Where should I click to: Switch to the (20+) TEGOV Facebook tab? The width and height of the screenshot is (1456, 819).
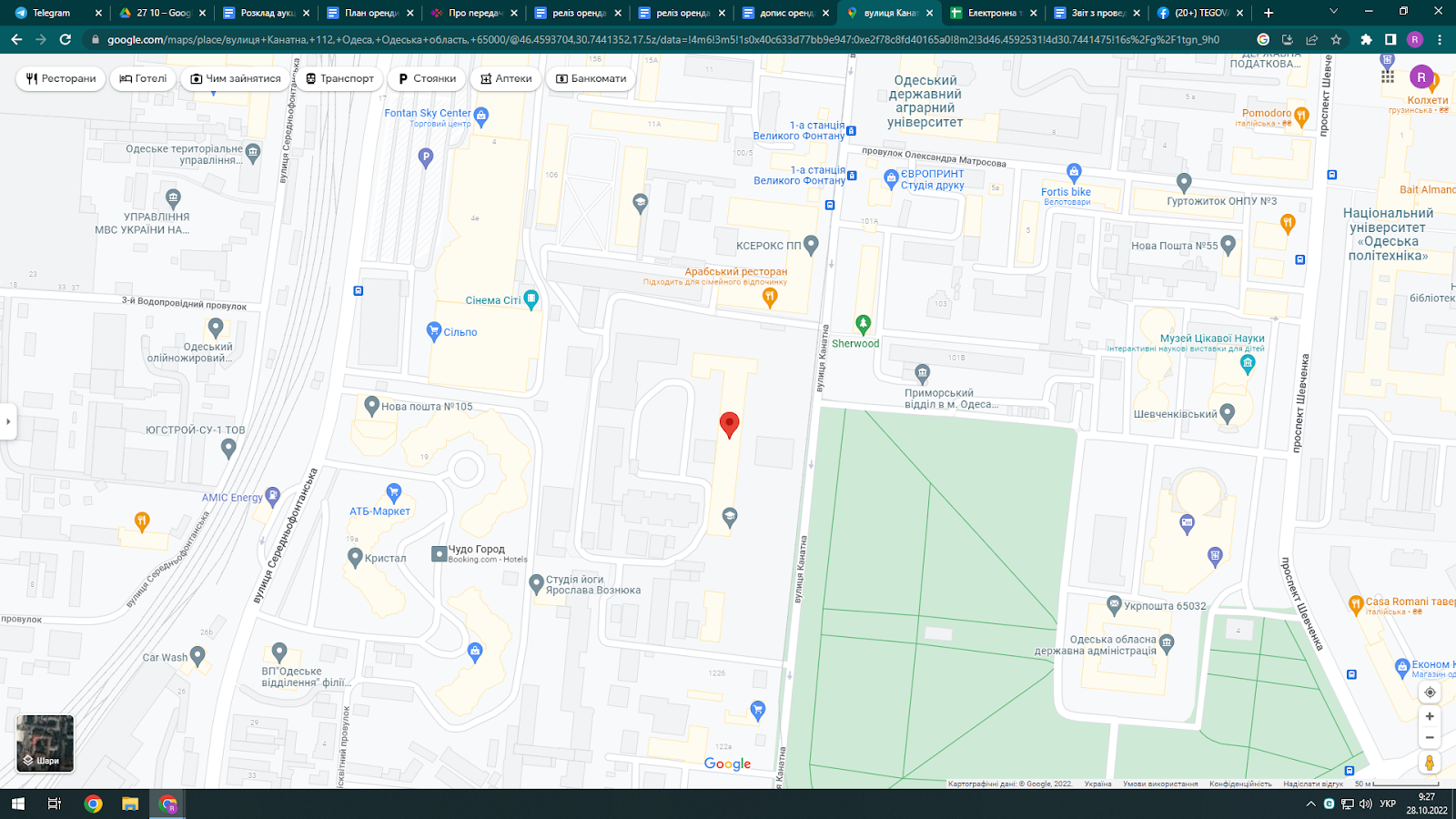coord(1200,13)
